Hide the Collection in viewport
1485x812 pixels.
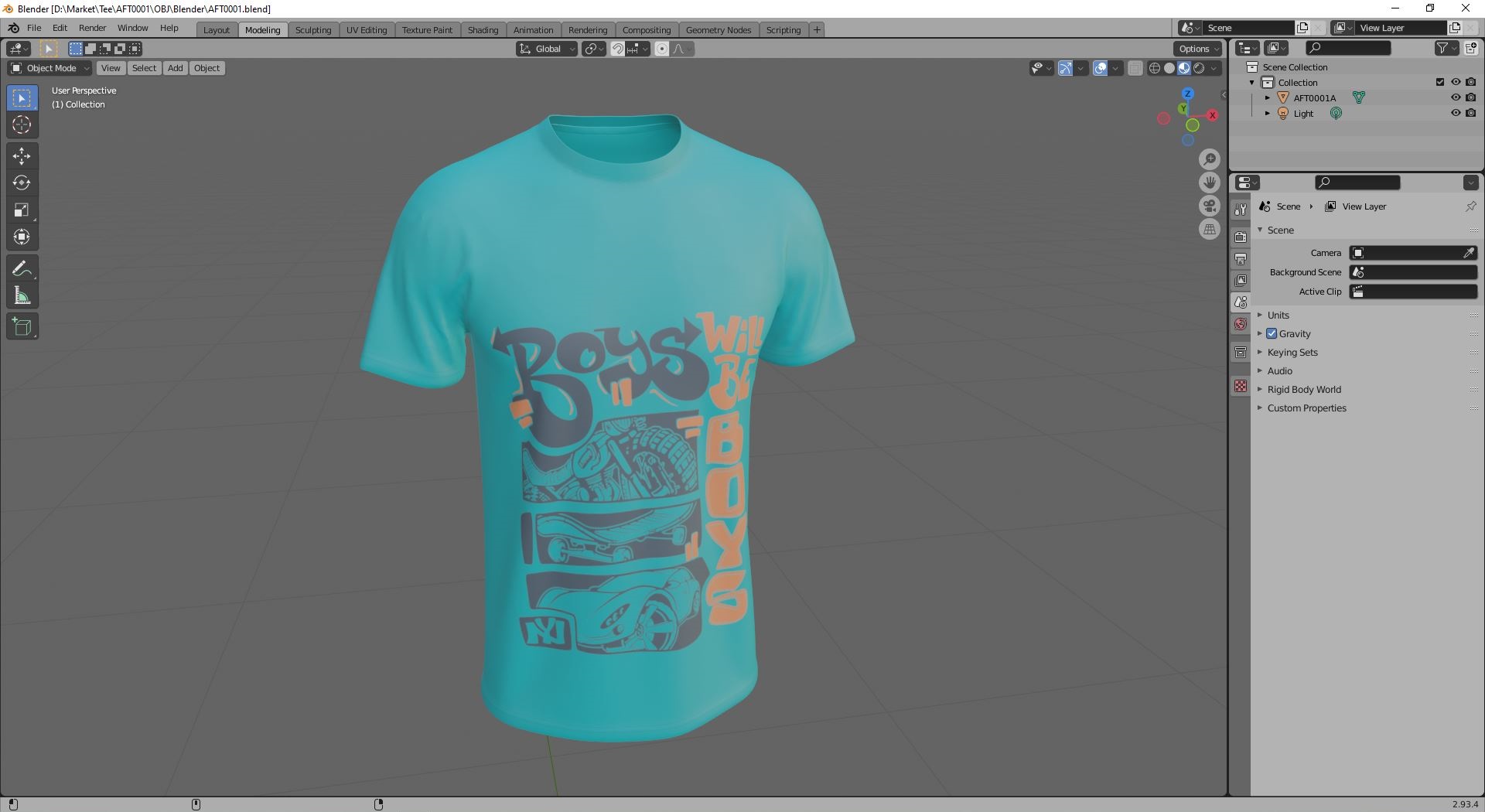(1456, 82)
